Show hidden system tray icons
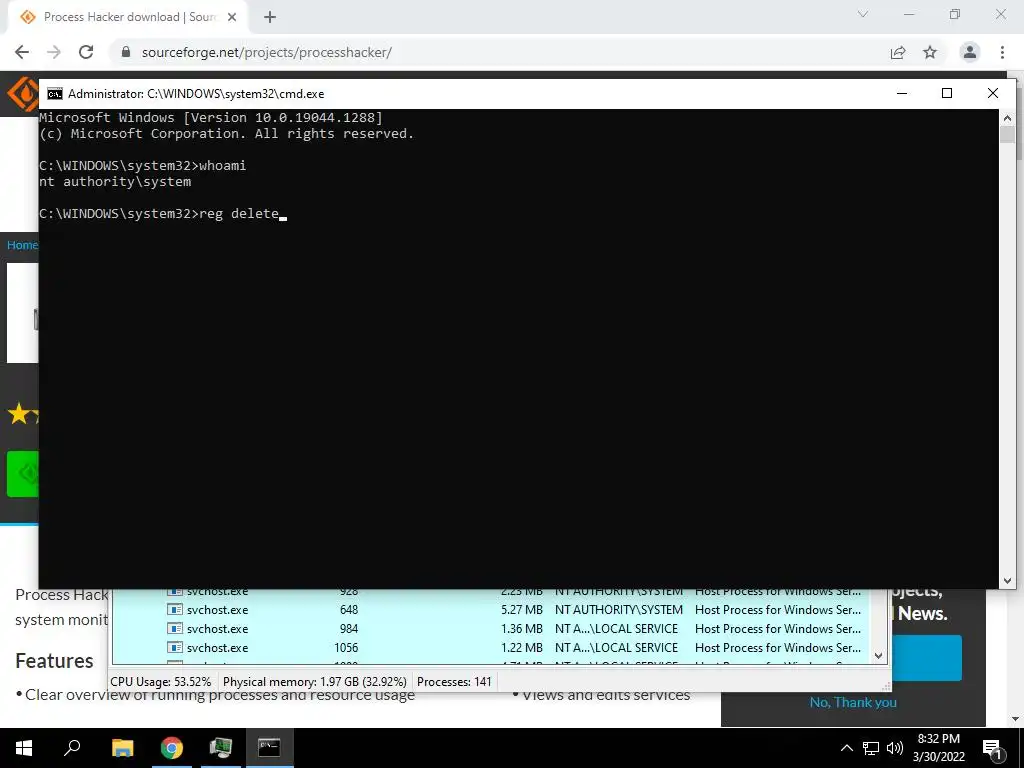The image size is (1024, 768). tap(846, 748)
